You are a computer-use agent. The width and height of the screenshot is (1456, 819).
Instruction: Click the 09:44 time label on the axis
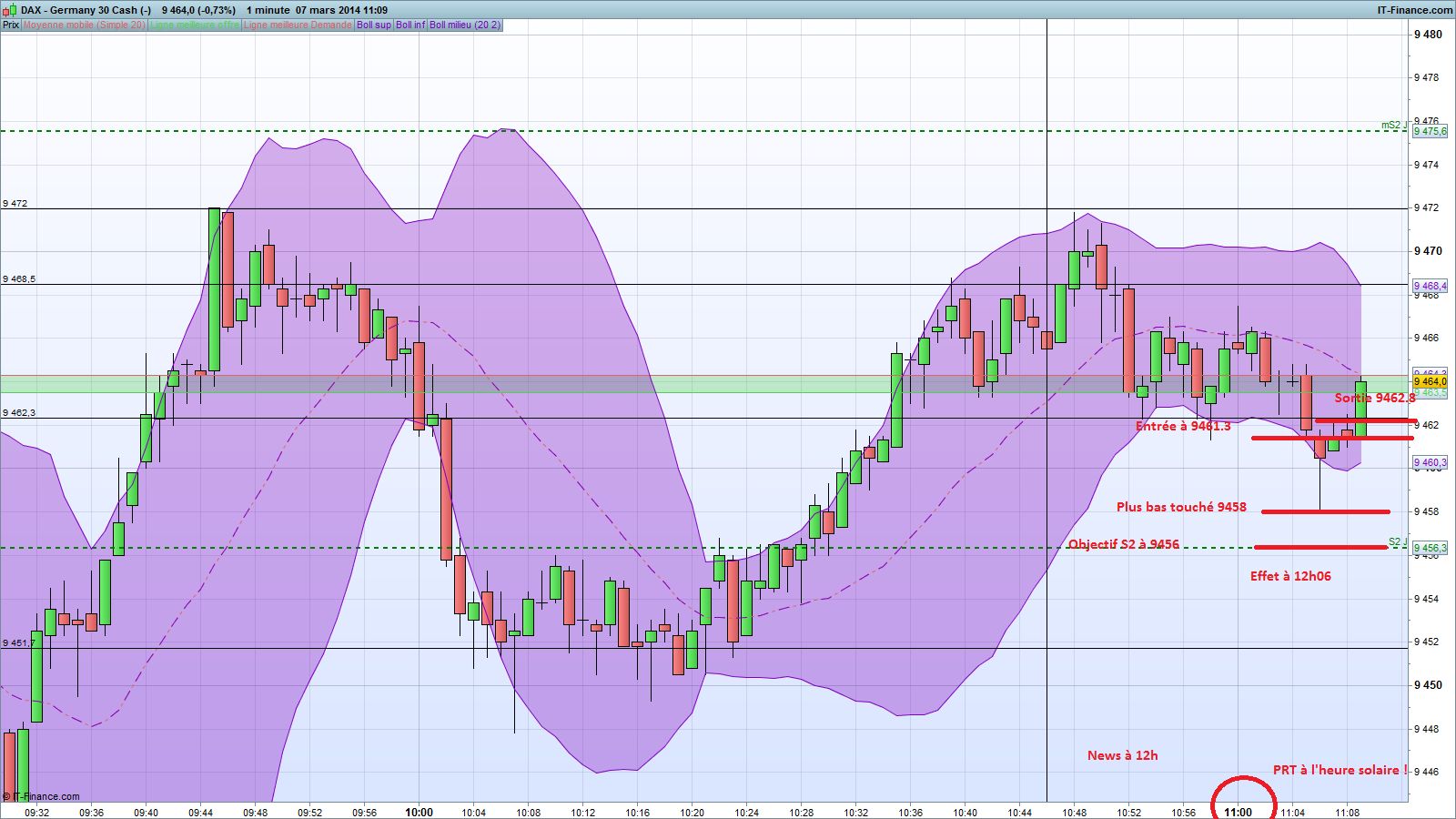(x=200, y=813)
